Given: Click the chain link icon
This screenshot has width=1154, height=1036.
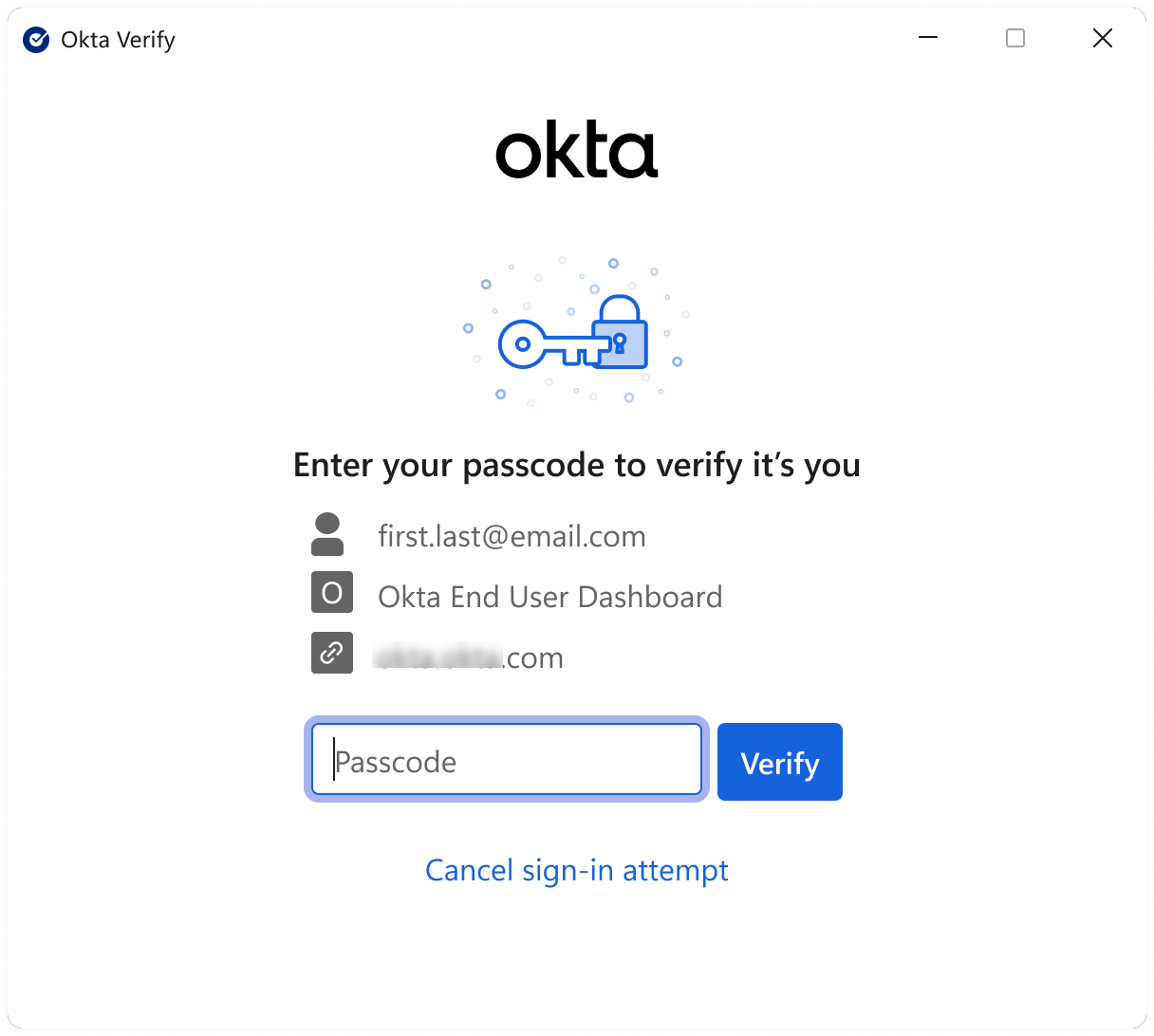Looking at the screenshot, I should pyautogui.click(x=332, y=654).
